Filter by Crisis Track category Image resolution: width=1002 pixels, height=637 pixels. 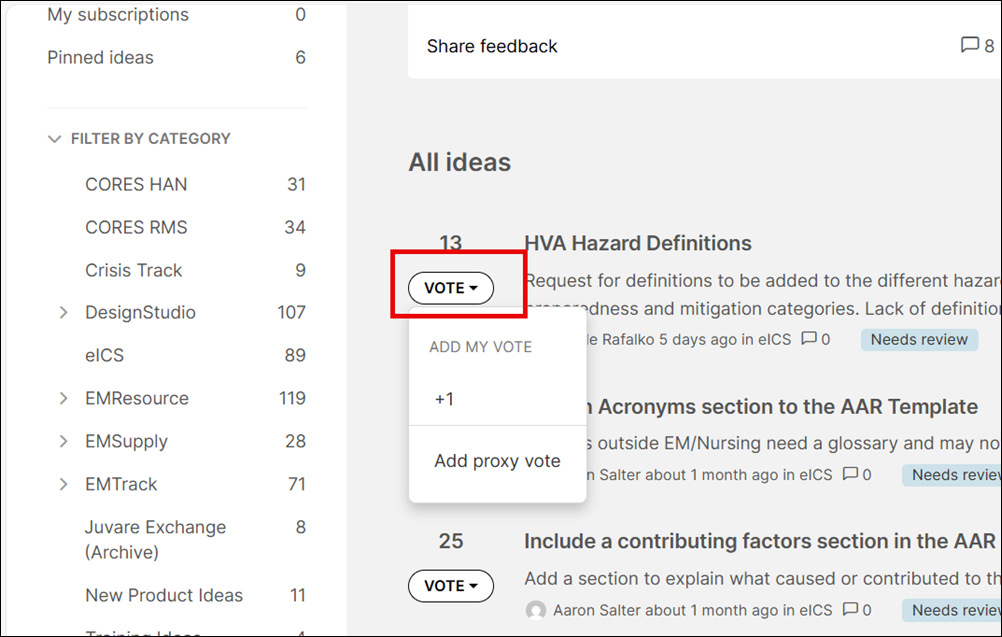click(x=134, y=270)
